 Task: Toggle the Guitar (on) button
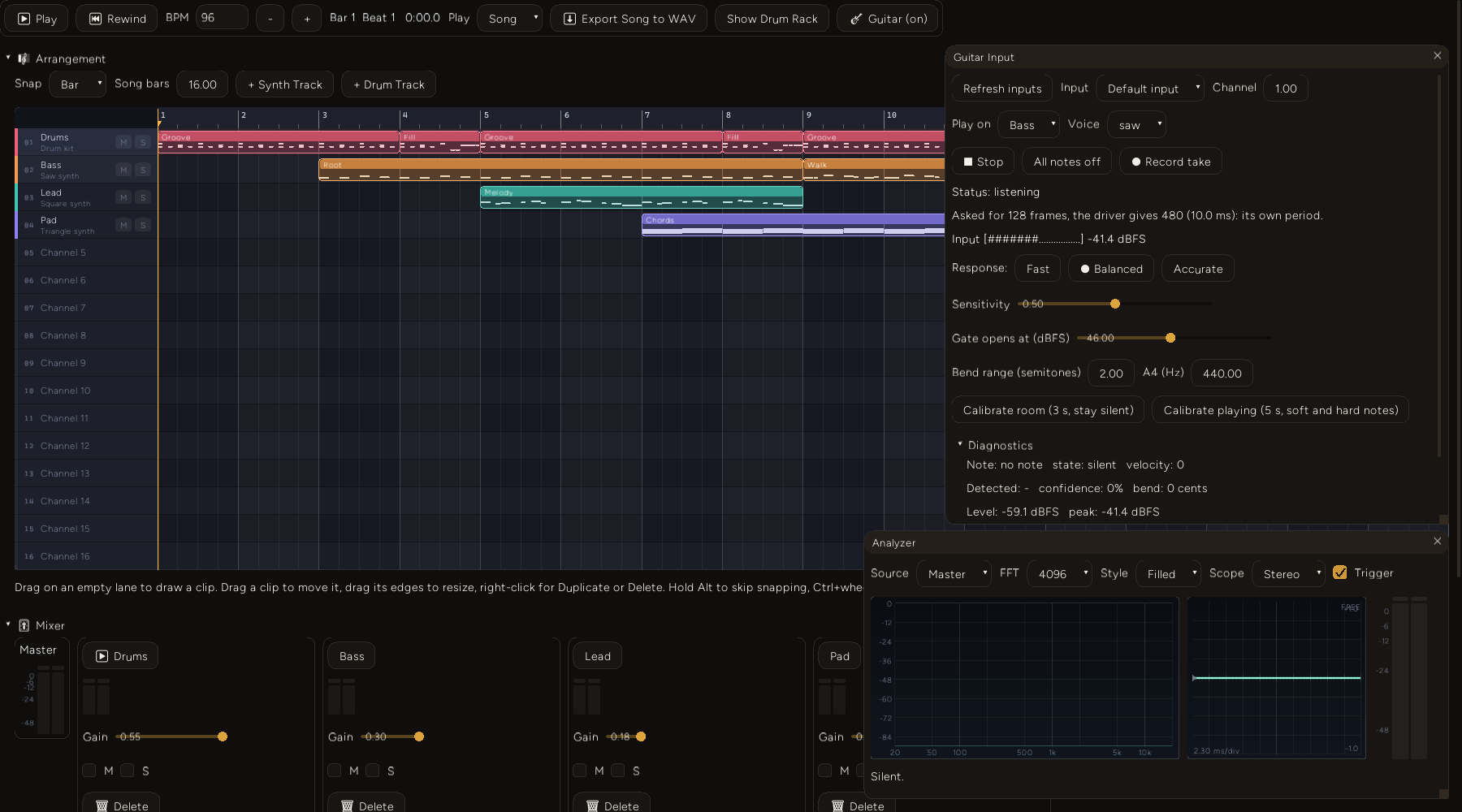[x=888, y=18]
